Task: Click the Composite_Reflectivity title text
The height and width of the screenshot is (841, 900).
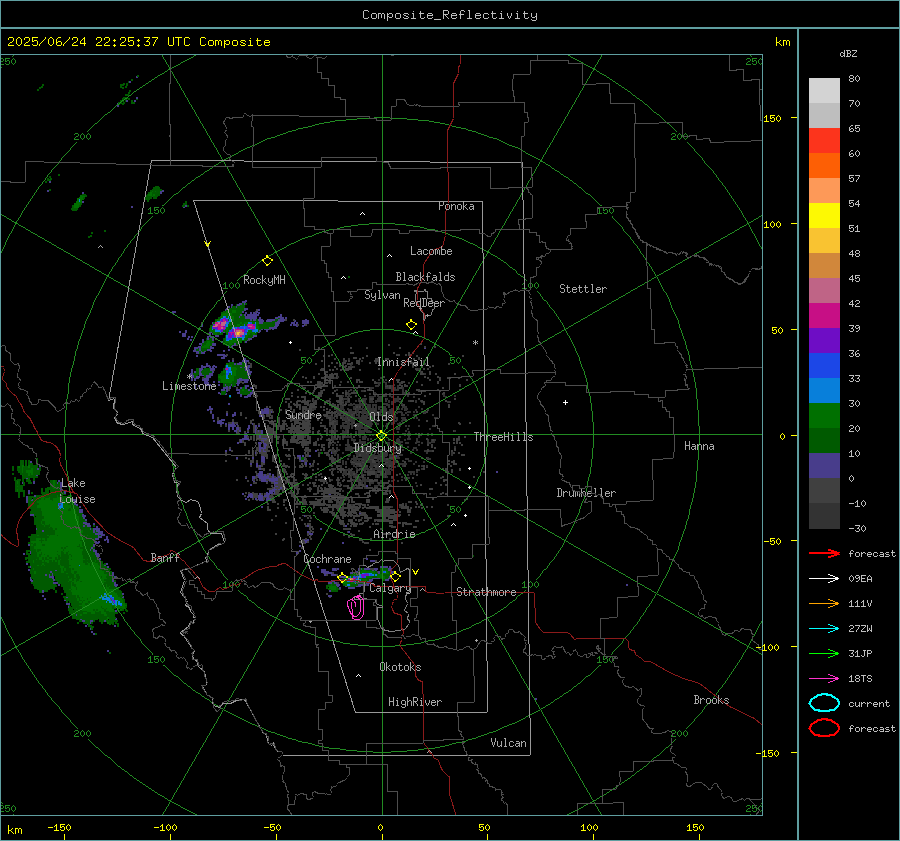Action: (450, 15)
